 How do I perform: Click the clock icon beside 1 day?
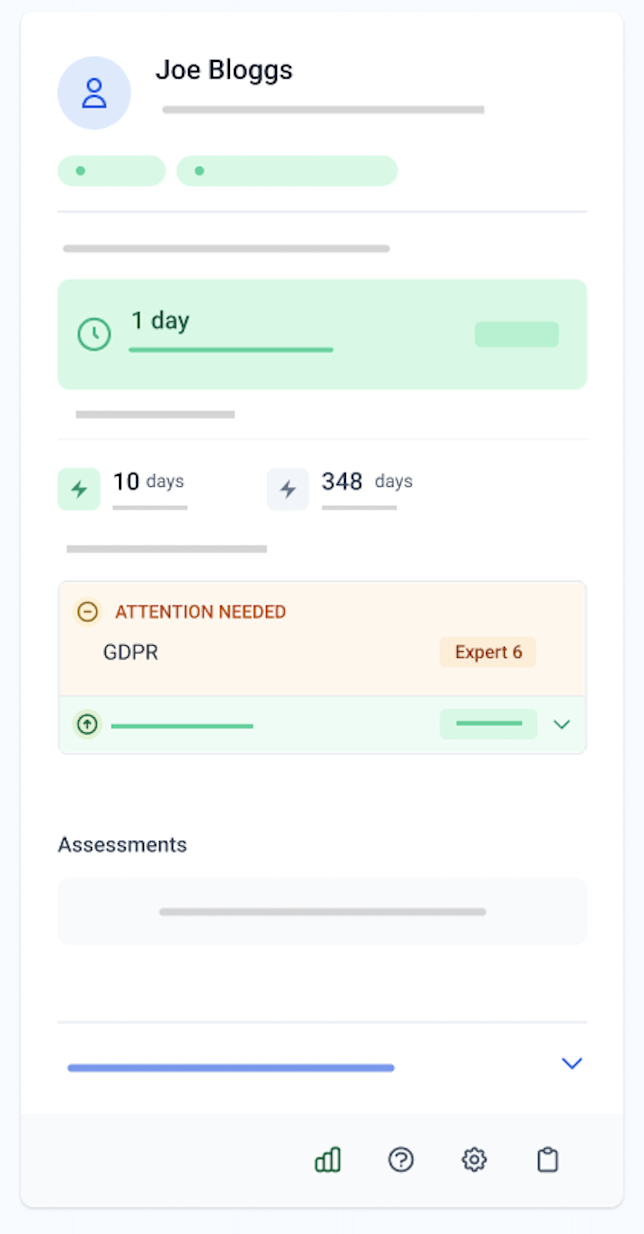[x=94, y=334]
